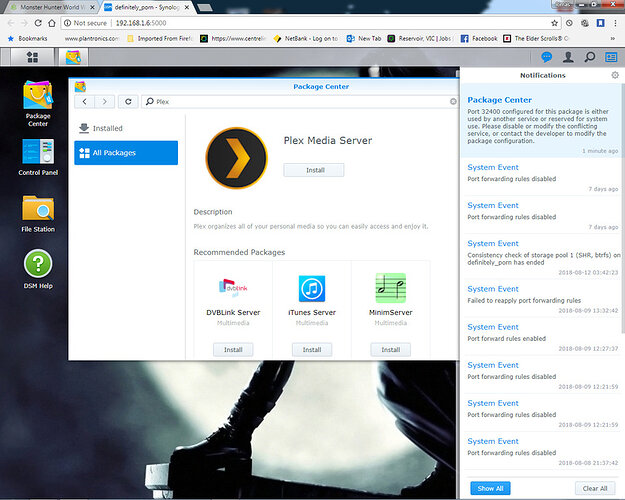The height and width of the screenshot is (500, 625).
Task: Open the Elder Scrolls bookmark
Action: click(x=536, y=39)
